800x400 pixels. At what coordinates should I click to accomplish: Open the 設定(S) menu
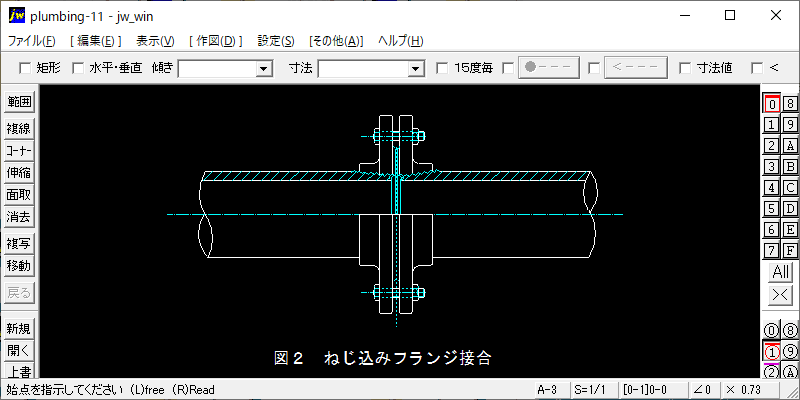[275, 41]
